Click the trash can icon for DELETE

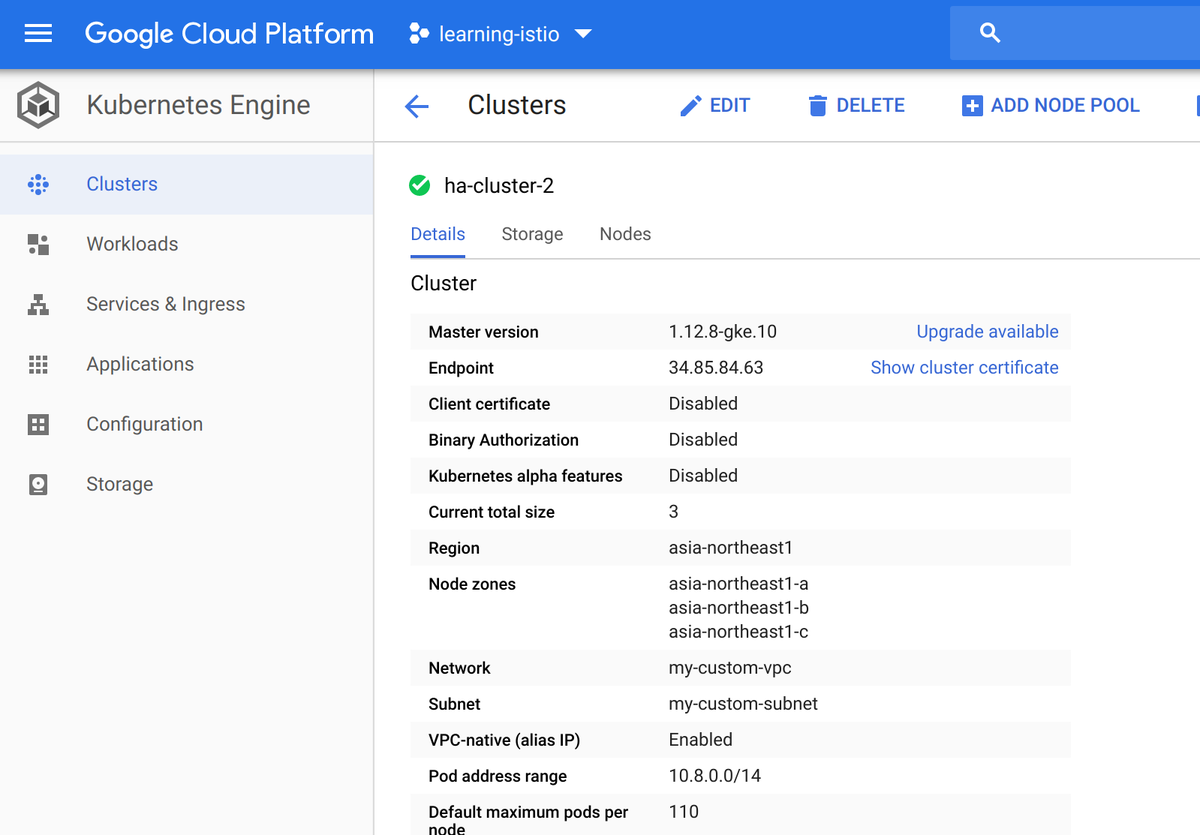(817, 106)
